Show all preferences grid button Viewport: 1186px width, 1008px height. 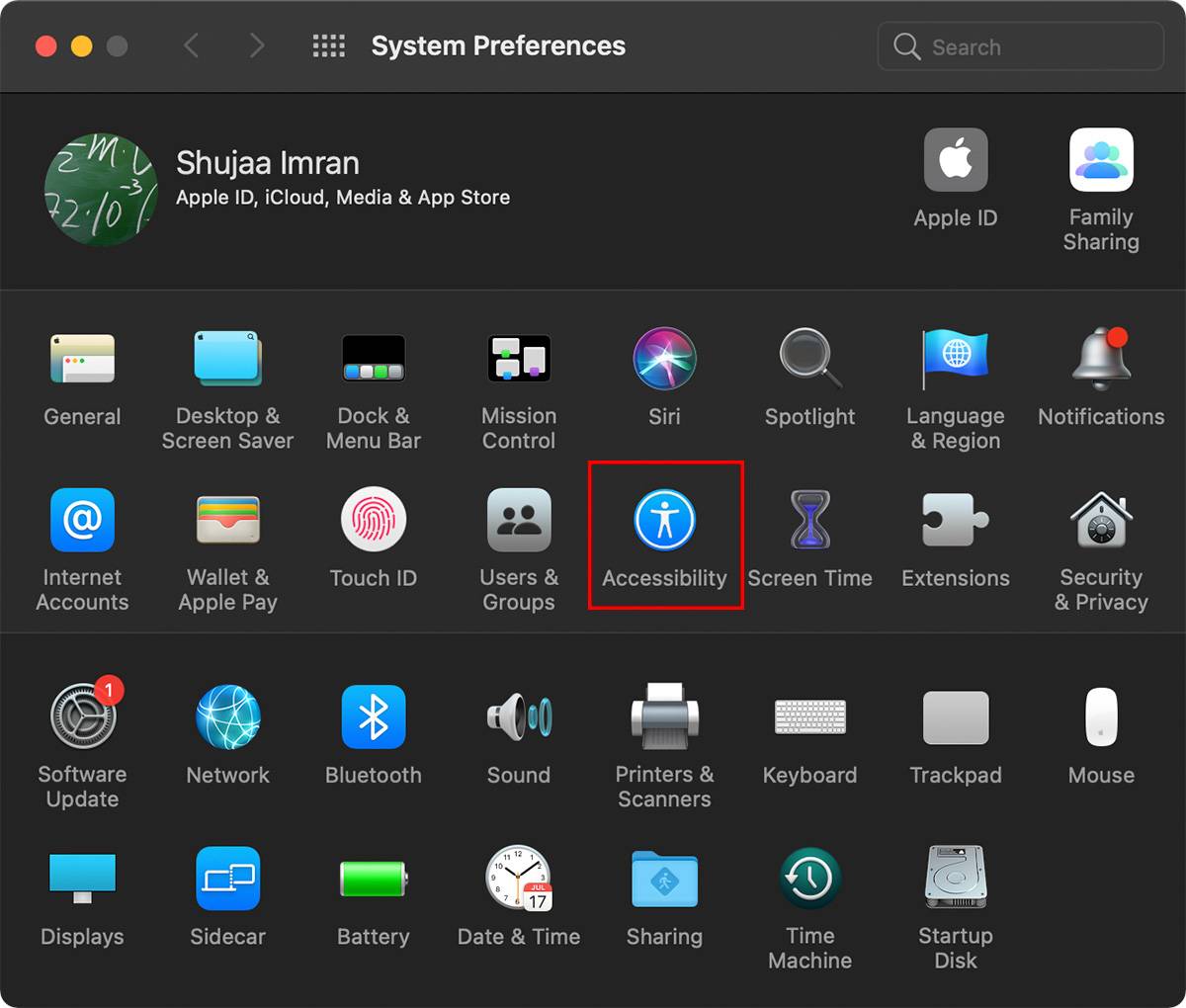point(328,45)
